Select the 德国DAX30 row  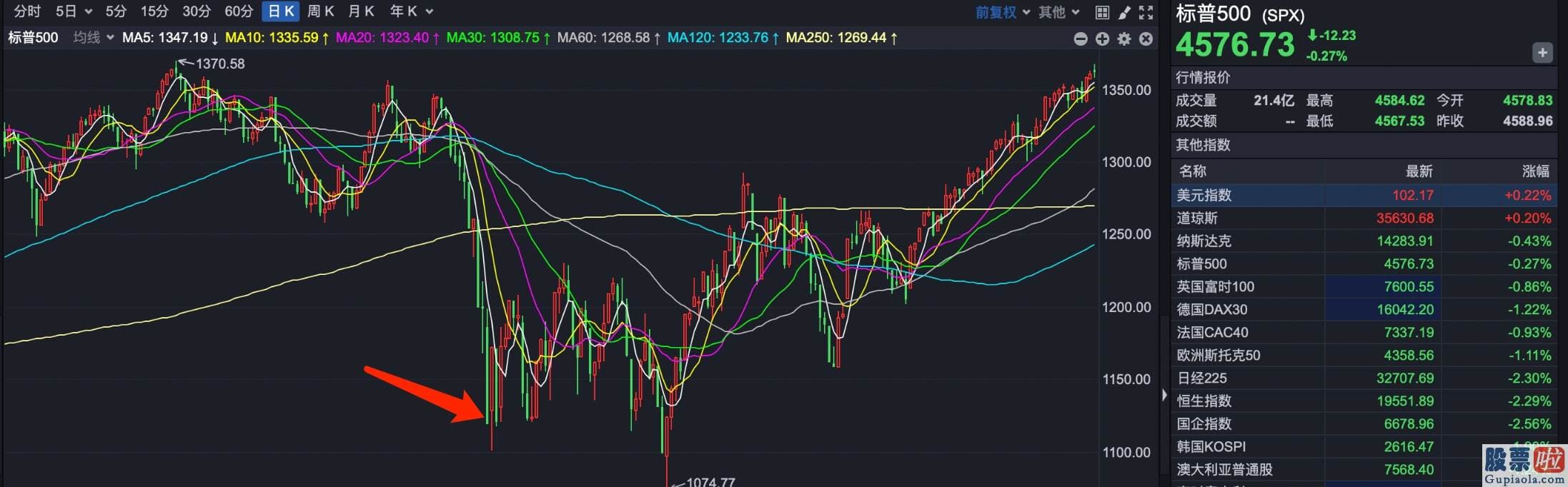(1364, 309)
